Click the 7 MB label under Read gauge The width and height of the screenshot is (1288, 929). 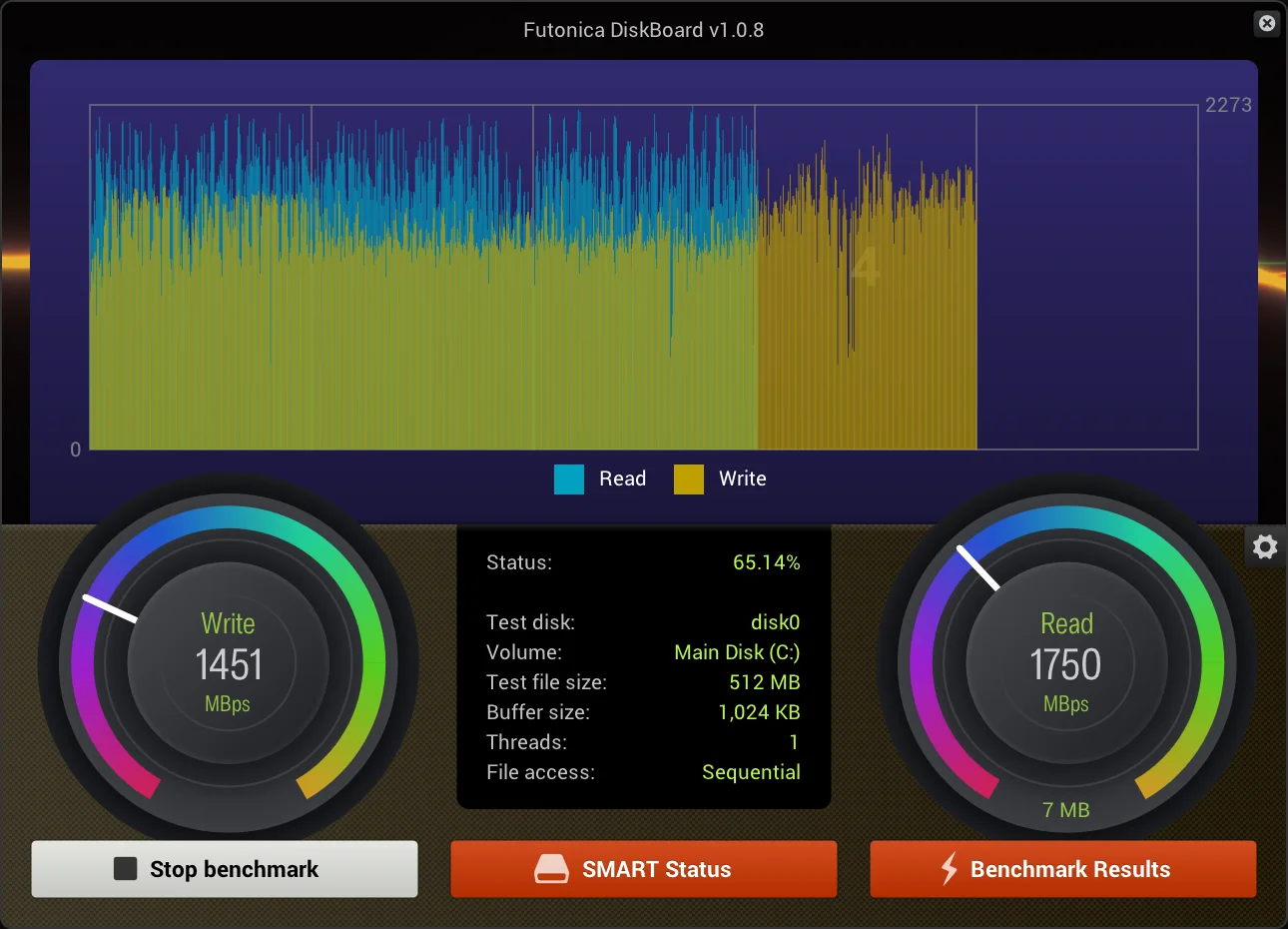pos(1066,810)
